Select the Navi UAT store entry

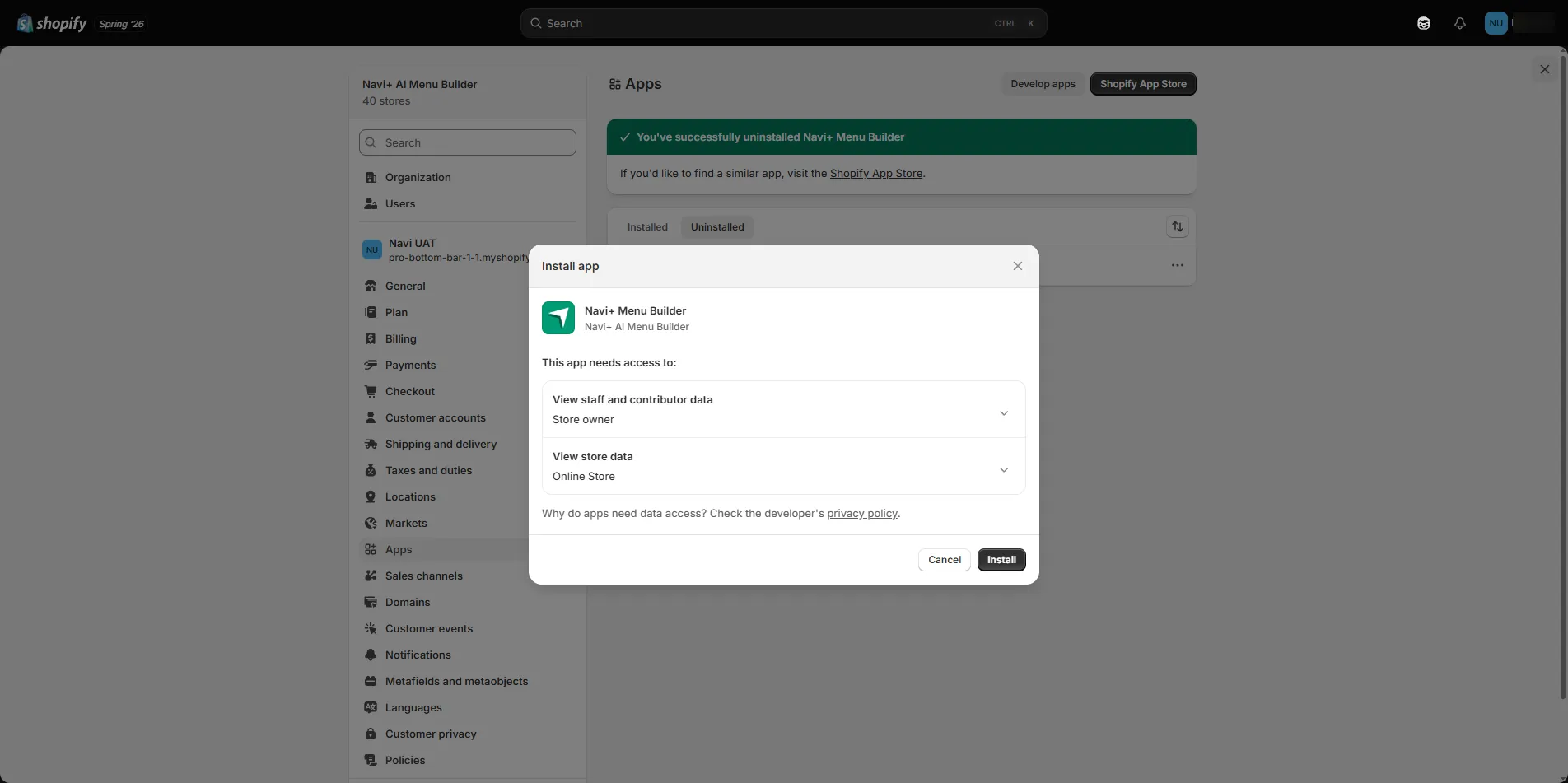445,249
